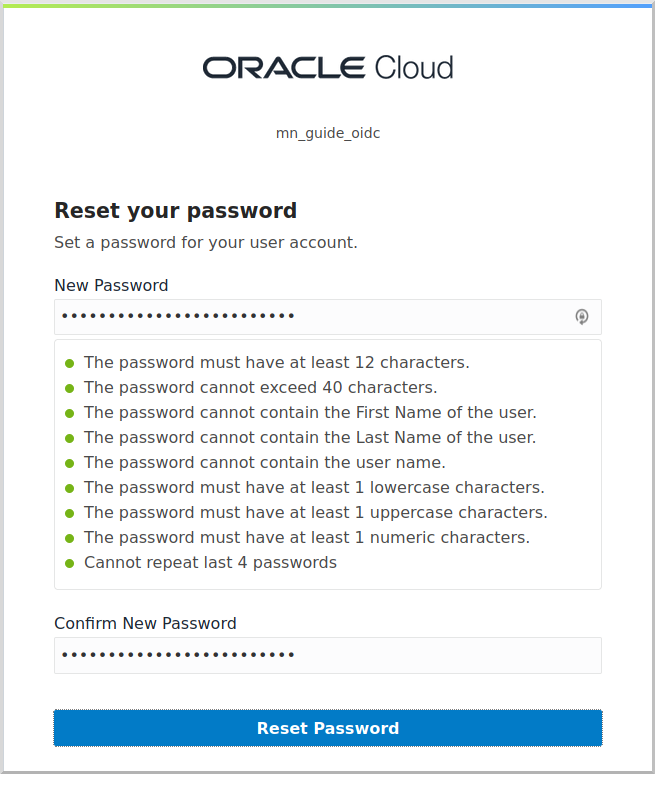Click the green dot for uppercase characters rule
Screen dimensions: 655x804
(70, 513)
